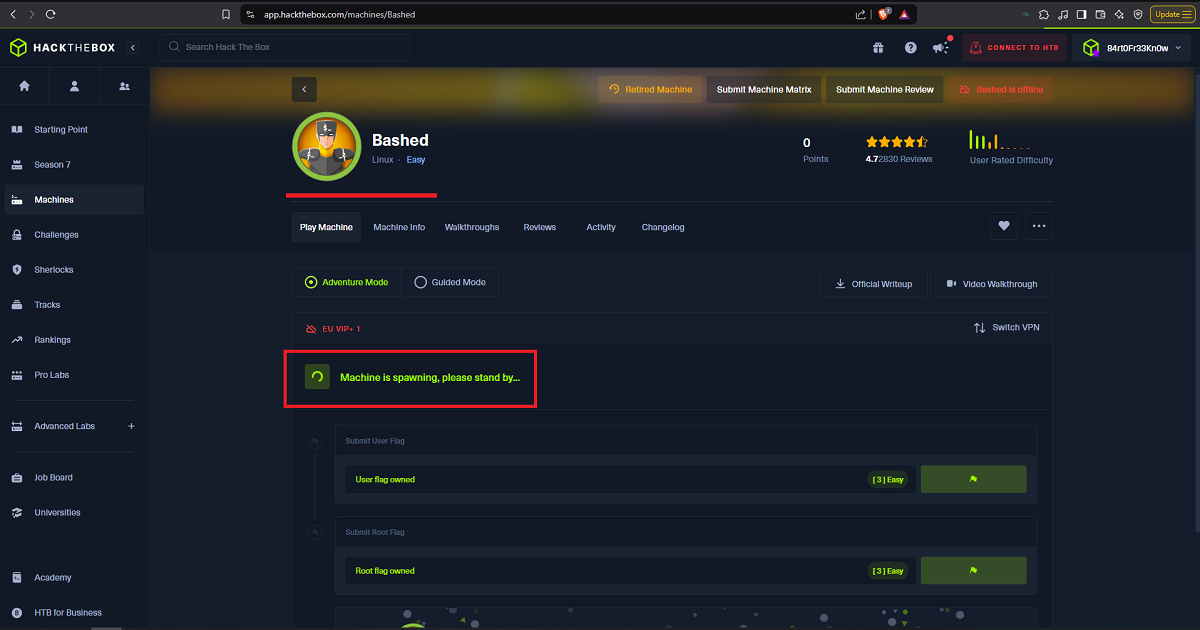Open the help question mark icon
This screenshot has width=1200, height=630.
point(910,47)
